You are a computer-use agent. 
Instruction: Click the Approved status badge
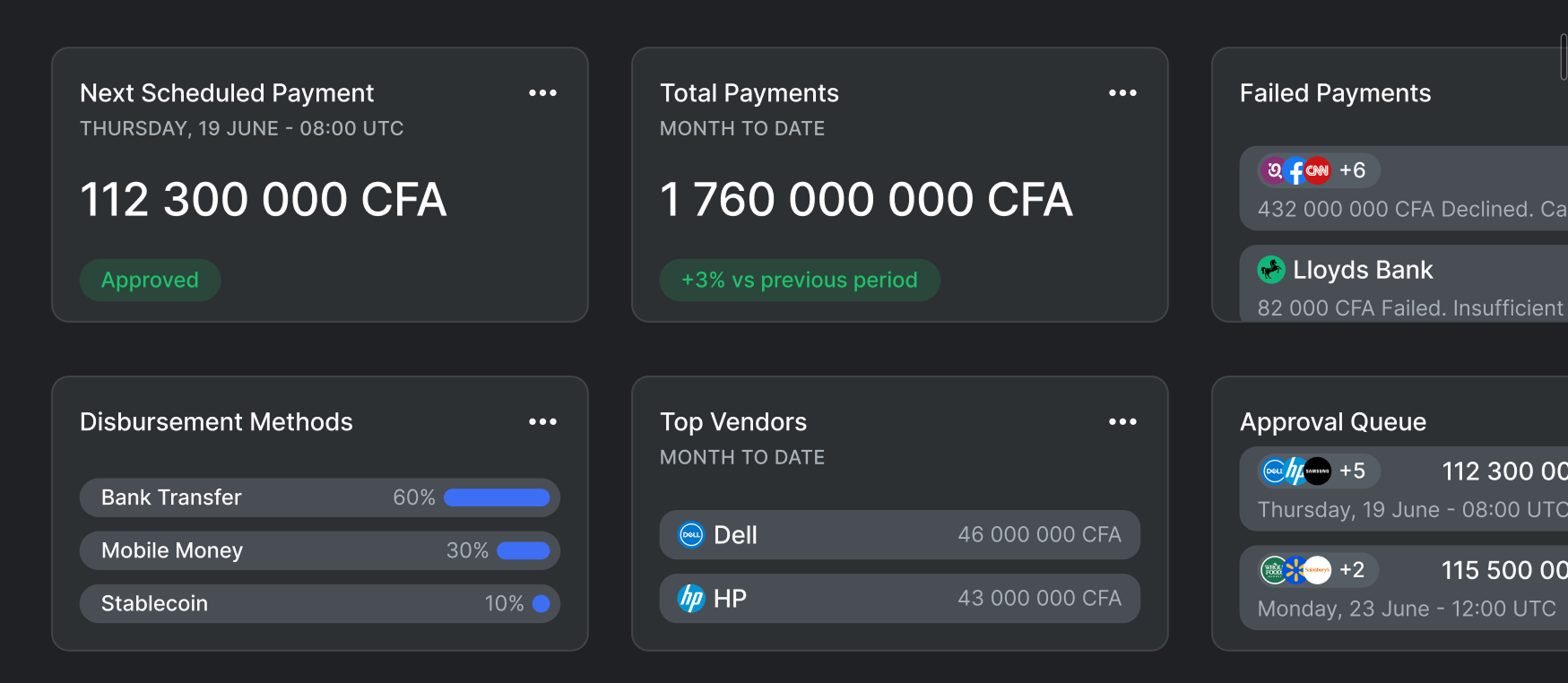pyautogui.click(x=150, y=280)
